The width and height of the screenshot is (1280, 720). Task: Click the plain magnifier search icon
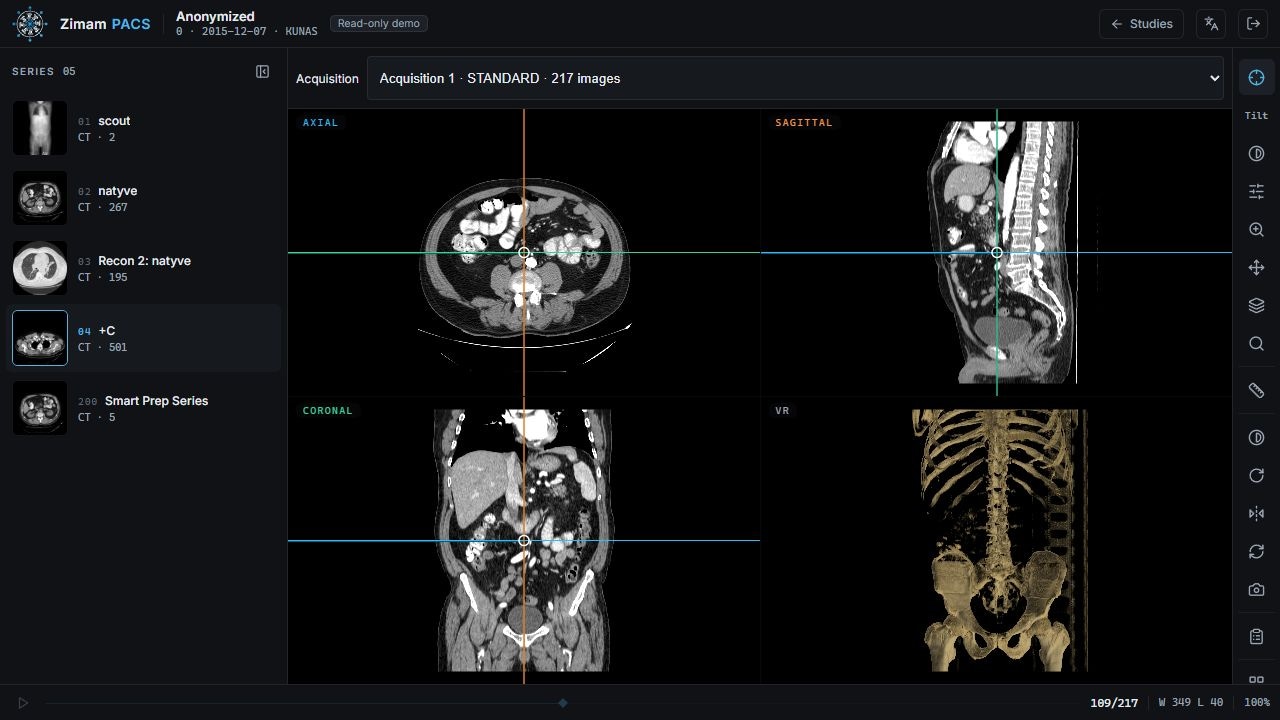[1256, 344]
